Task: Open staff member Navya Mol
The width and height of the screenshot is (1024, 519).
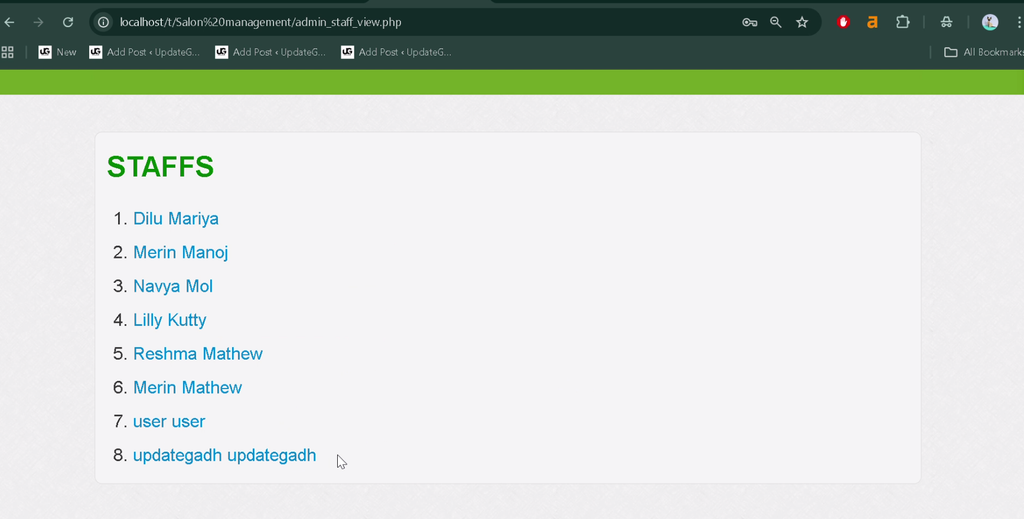Action: 173,287
